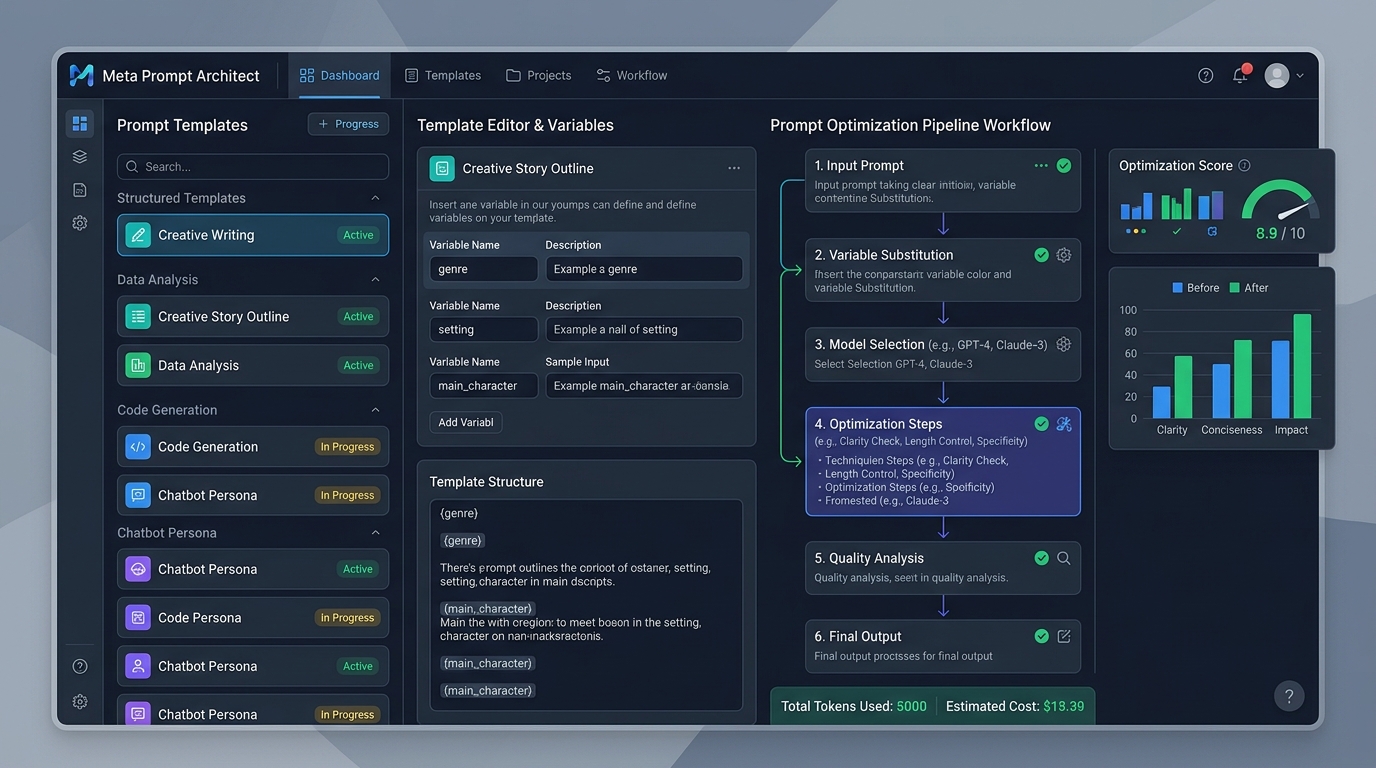Click the 'Estimated Cost: $18.39' text
The width and height of the screenshot is (1376, 768).
[x=1015, y=706]
